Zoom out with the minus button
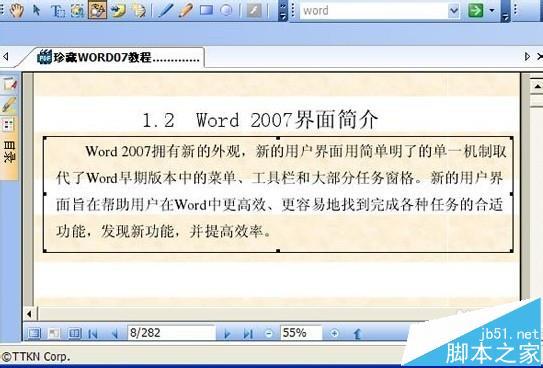Screen dimensions: 543x368 pos(269,333)
